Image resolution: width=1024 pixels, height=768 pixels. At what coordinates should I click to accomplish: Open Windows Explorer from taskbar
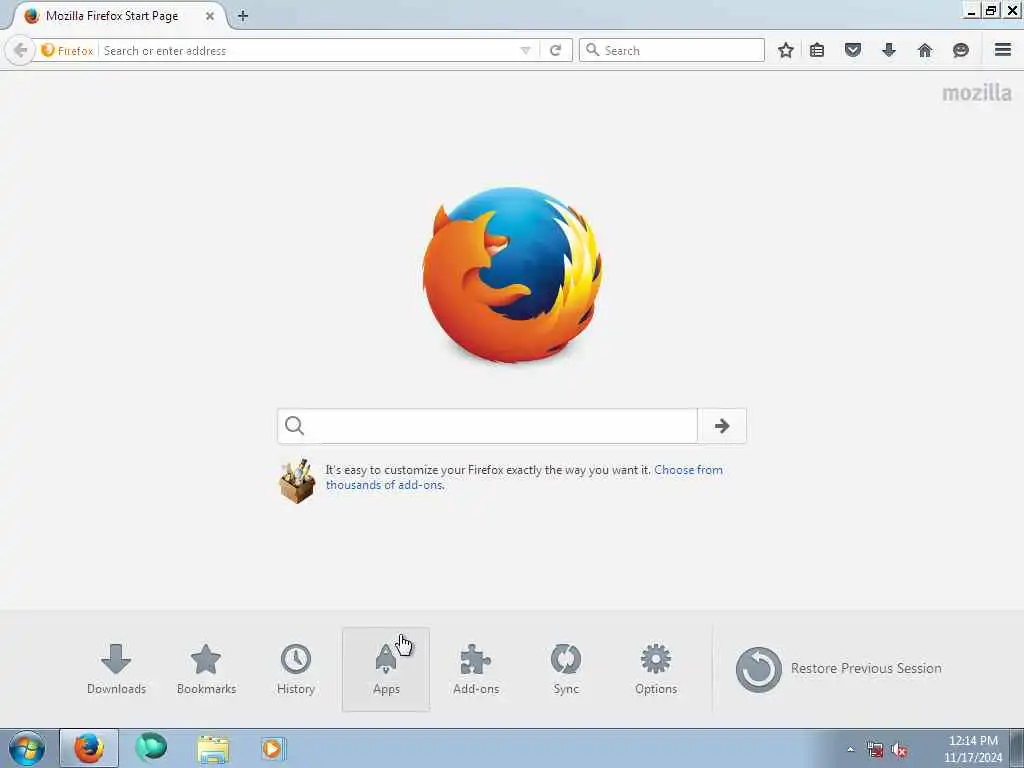(x=213, y=749)
